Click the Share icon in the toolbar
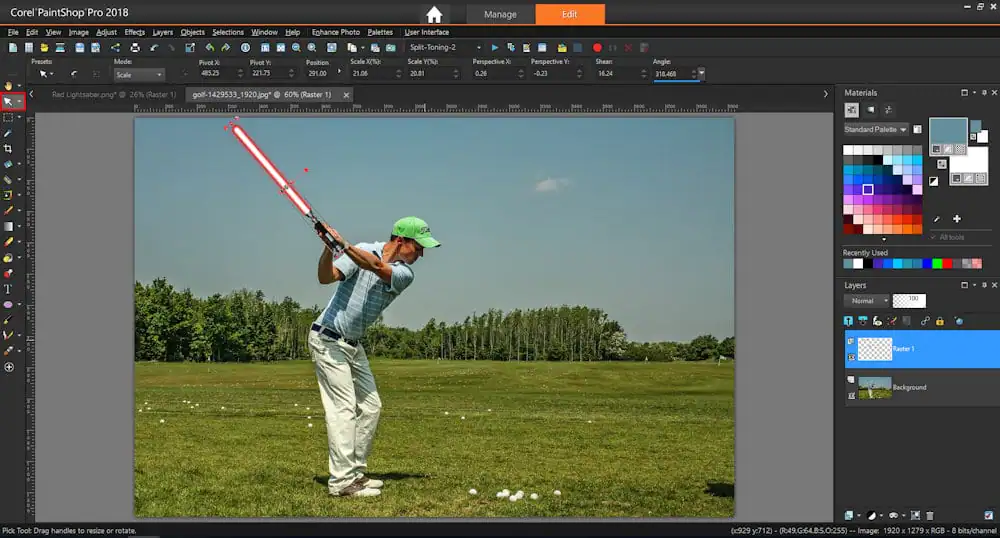 click(115, 47)
